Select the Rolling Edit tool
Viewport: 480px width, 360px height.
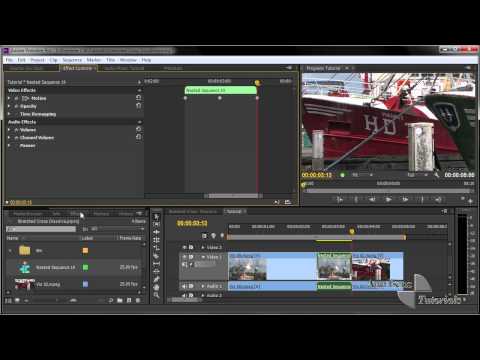[156, 240]
